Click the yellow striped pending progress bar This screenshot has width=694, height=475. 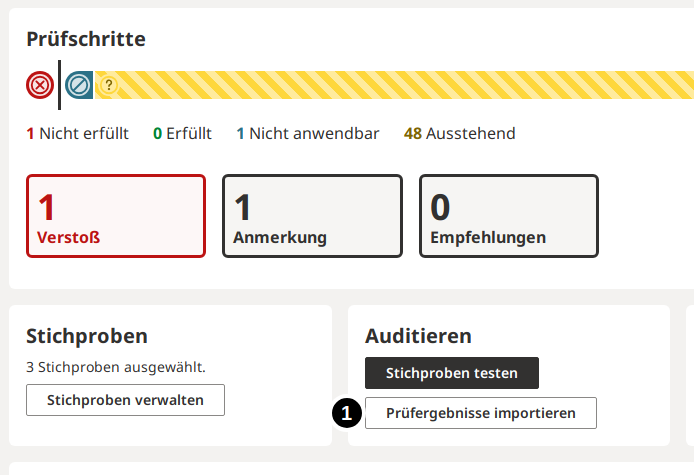click(x=400, y=85)
